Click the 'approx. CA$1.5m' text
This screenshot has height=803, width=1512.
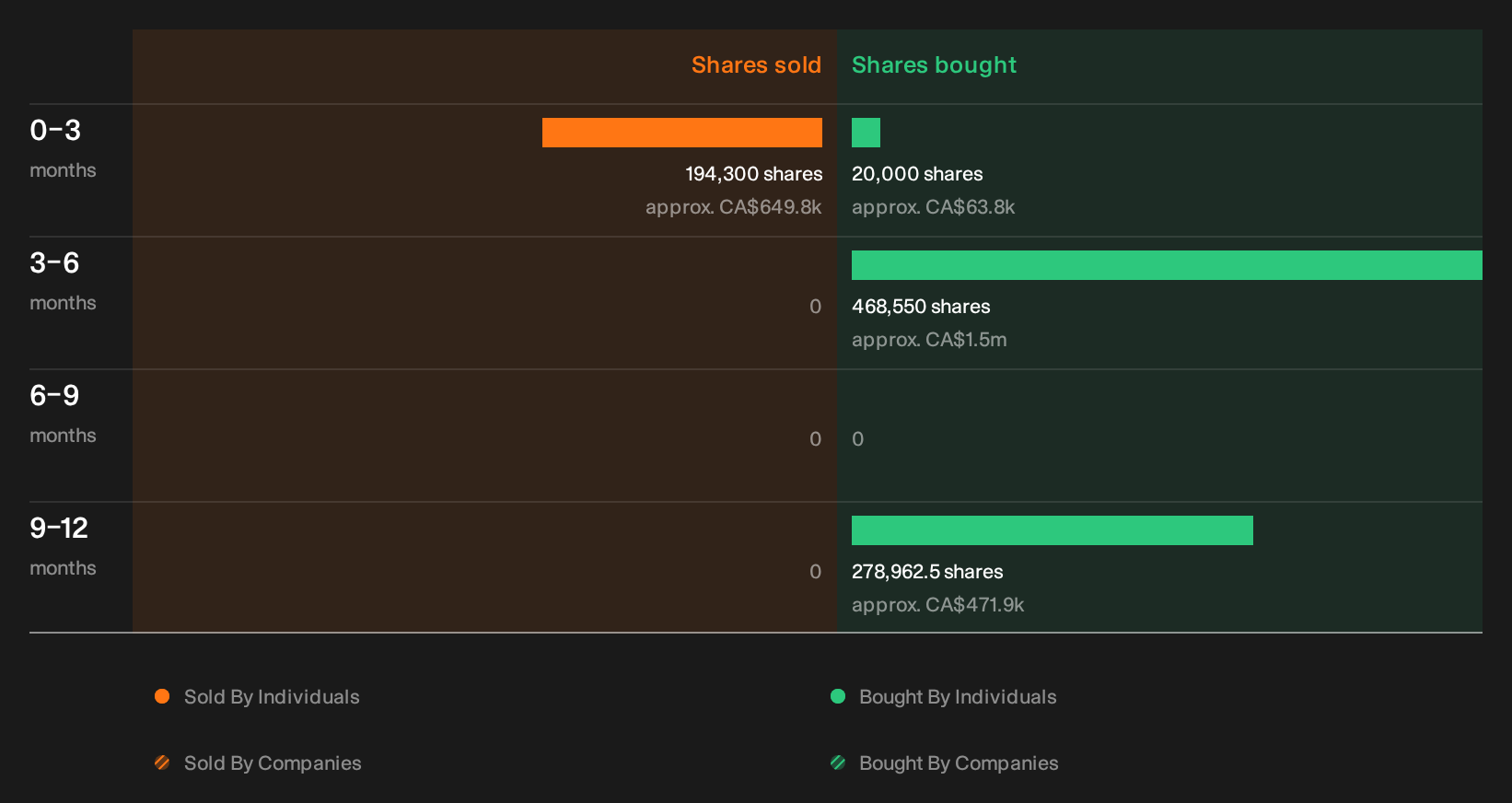tap(929, 340)
